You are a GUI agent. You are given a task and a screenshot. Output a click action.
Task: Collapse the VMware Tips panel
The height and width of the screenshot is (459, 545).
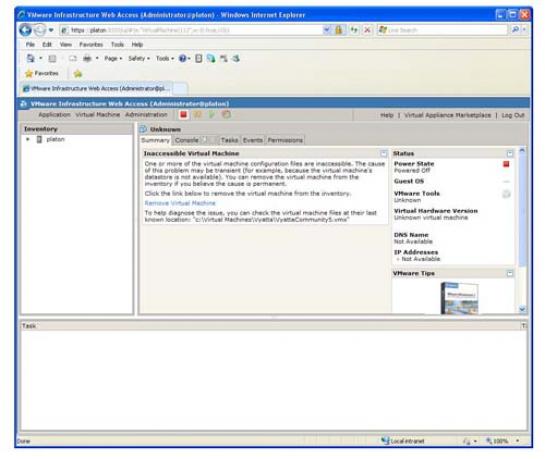tap(510, 273)
